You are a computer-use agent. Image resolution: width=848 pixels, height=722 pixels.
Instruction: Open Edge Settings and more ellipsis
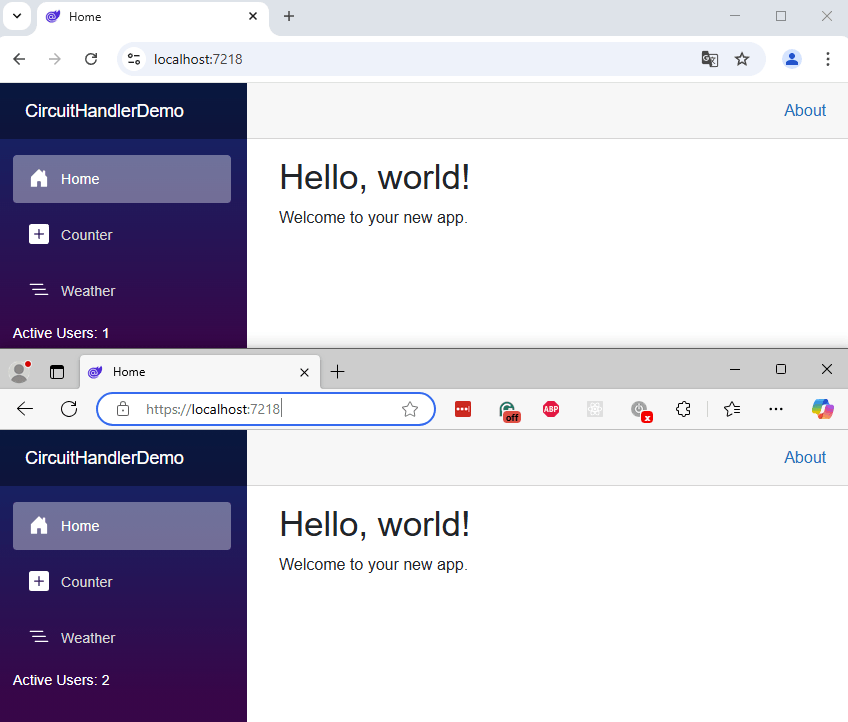776,409
